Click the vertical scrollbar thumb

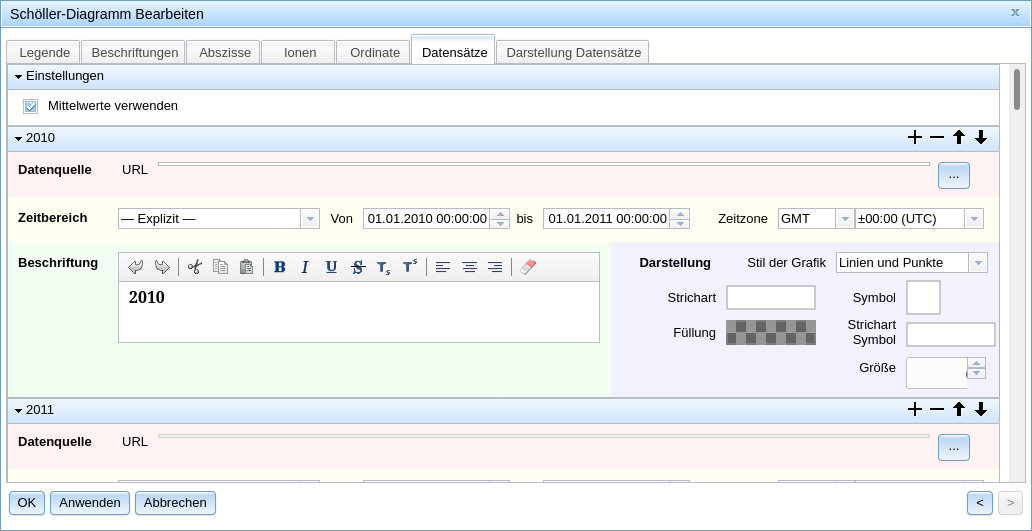pyautogui.click(x=1017, y=89)
